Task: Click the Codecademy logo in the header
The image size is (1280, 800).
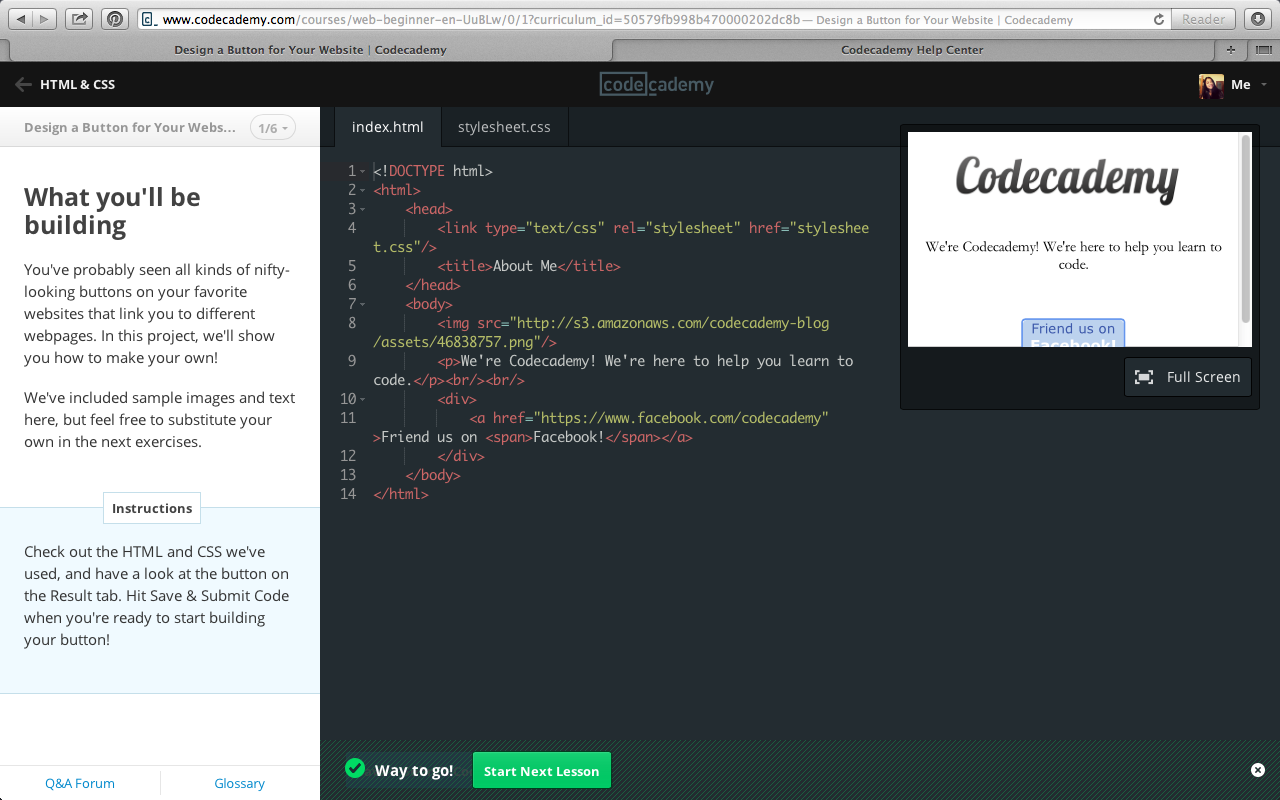Action: tap(656, 84)
